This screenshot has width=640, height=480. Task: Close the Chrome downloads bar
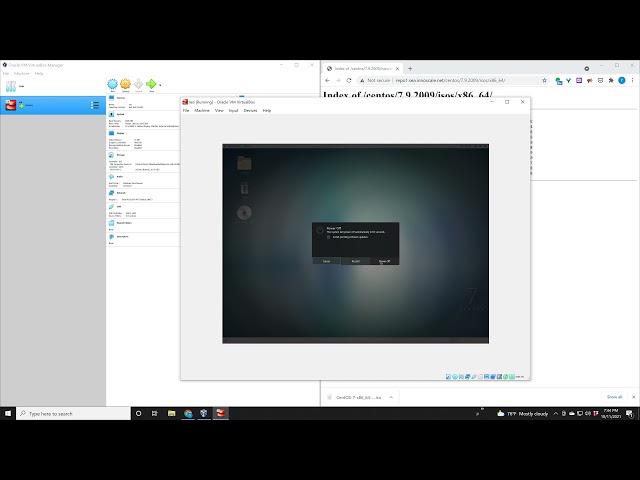point(633,397)
